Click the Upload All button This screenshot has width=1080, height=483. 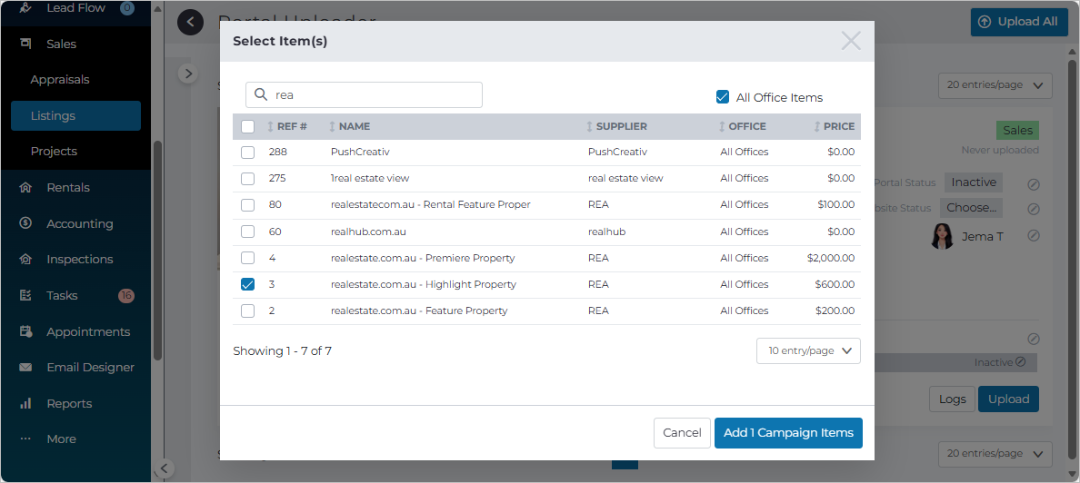point(1019,22)
